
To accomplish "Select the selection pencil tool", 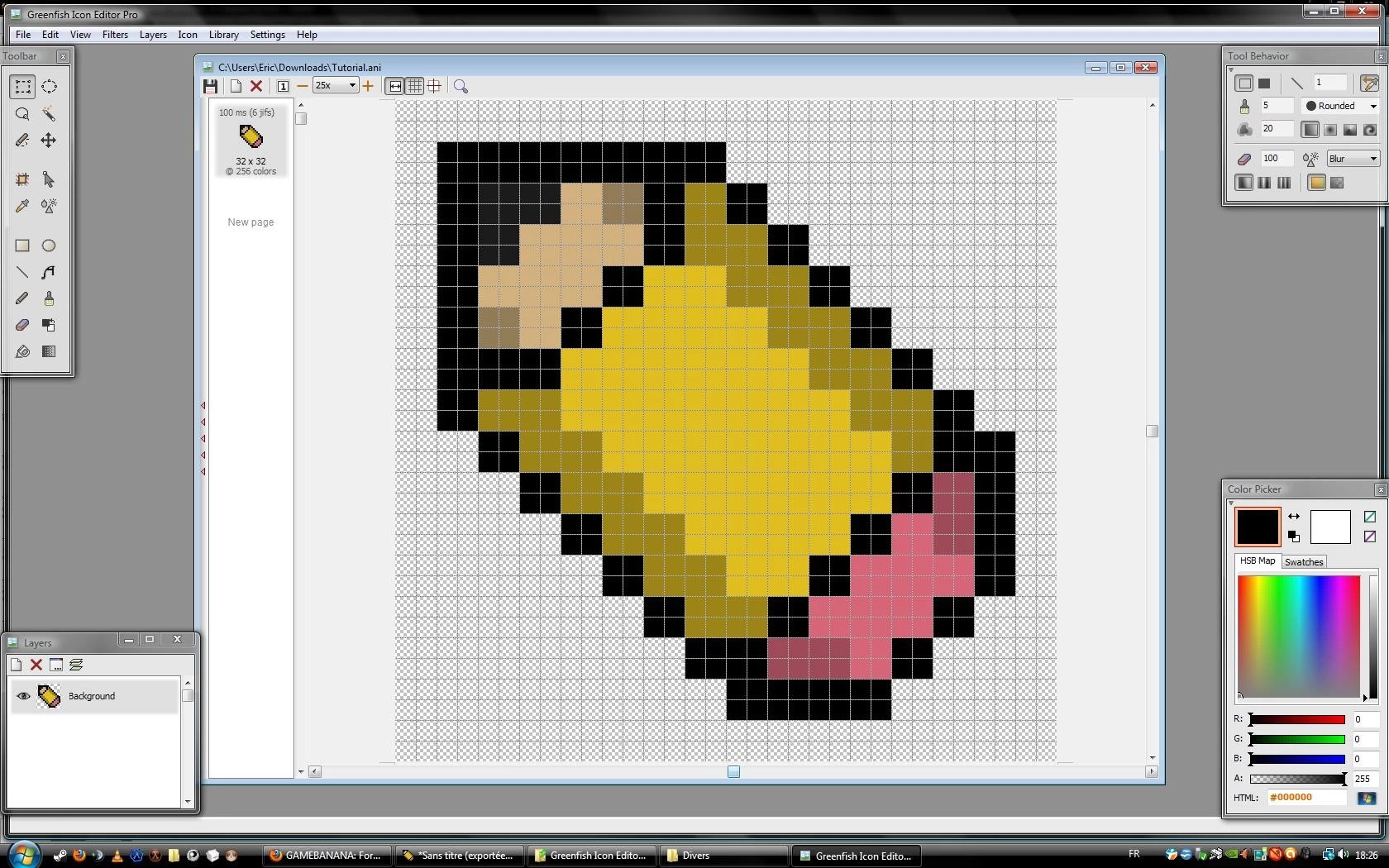I will [22, 140].
